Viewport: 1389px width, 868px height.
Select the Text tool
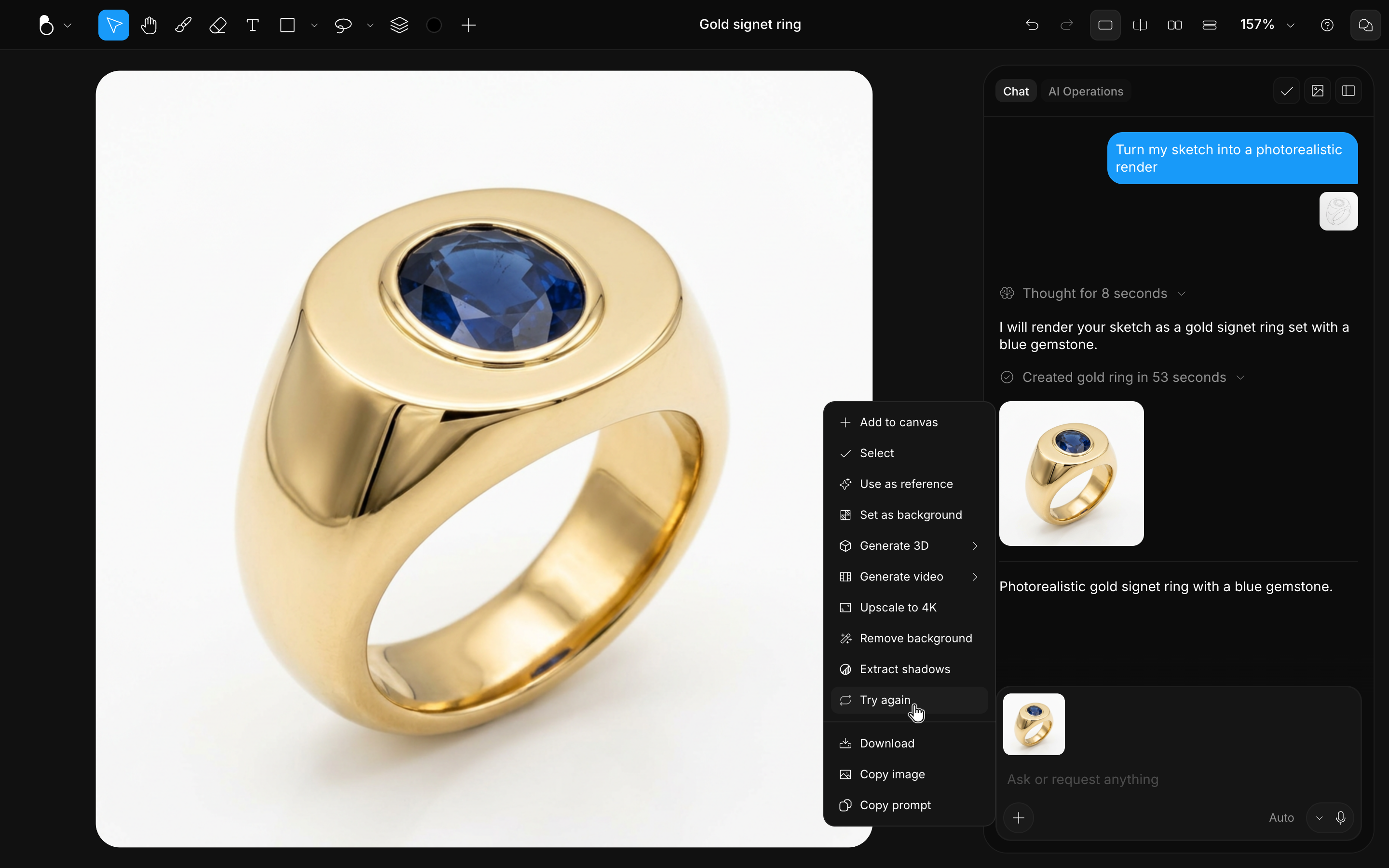[x=253, y=25]
